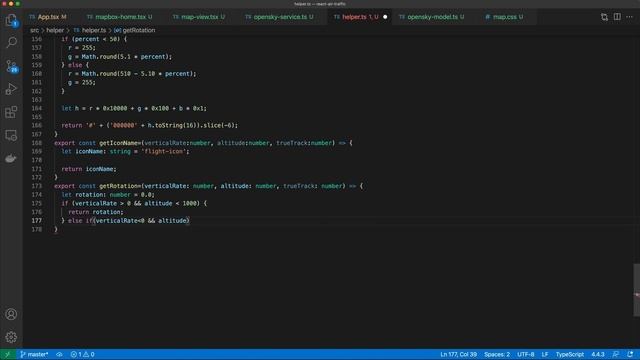
Task: Click the src breadcrumb segment
Action: [34, 30]
